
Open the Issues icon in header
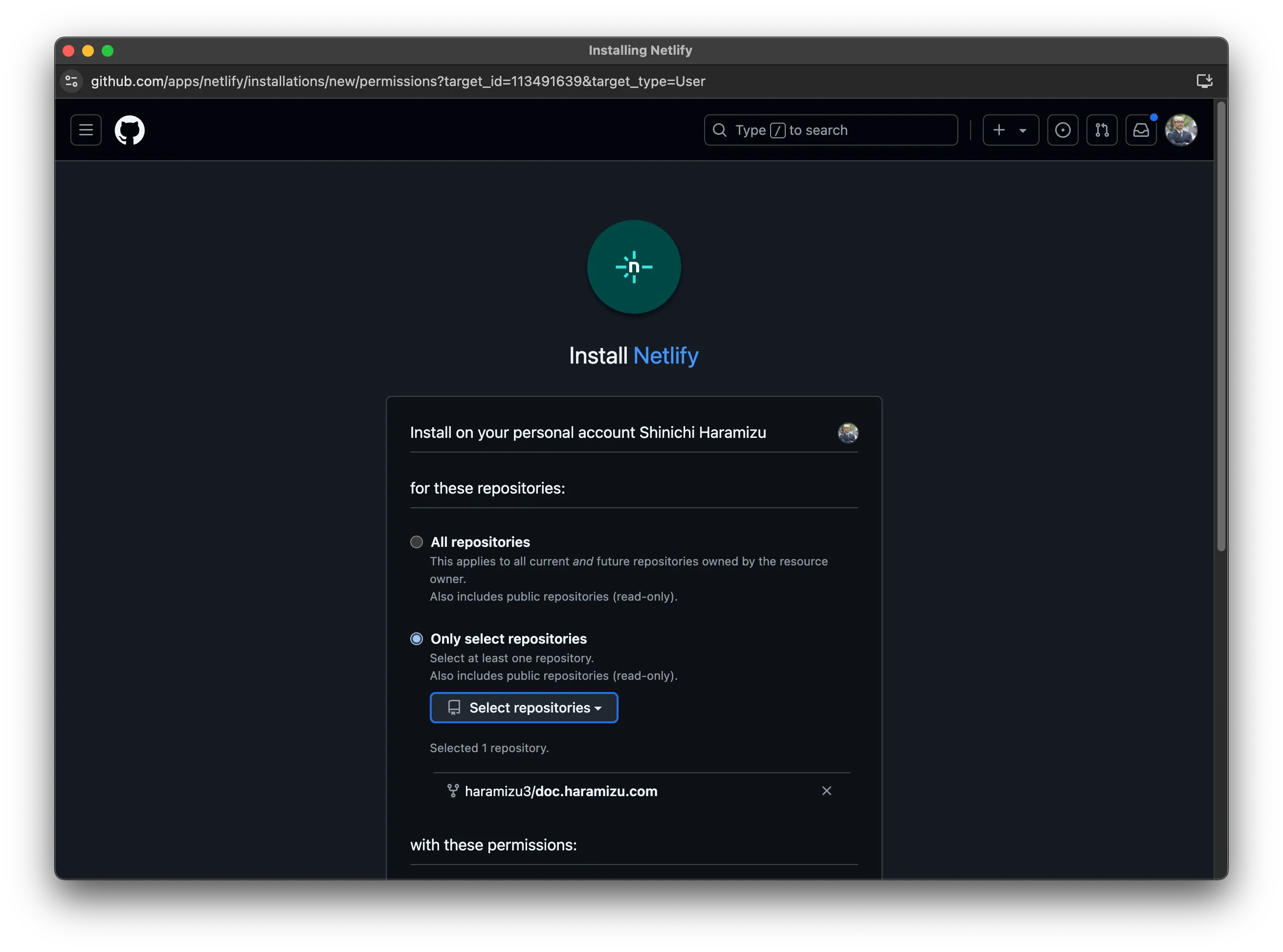pyautogui.click(x=1062, y=130)
